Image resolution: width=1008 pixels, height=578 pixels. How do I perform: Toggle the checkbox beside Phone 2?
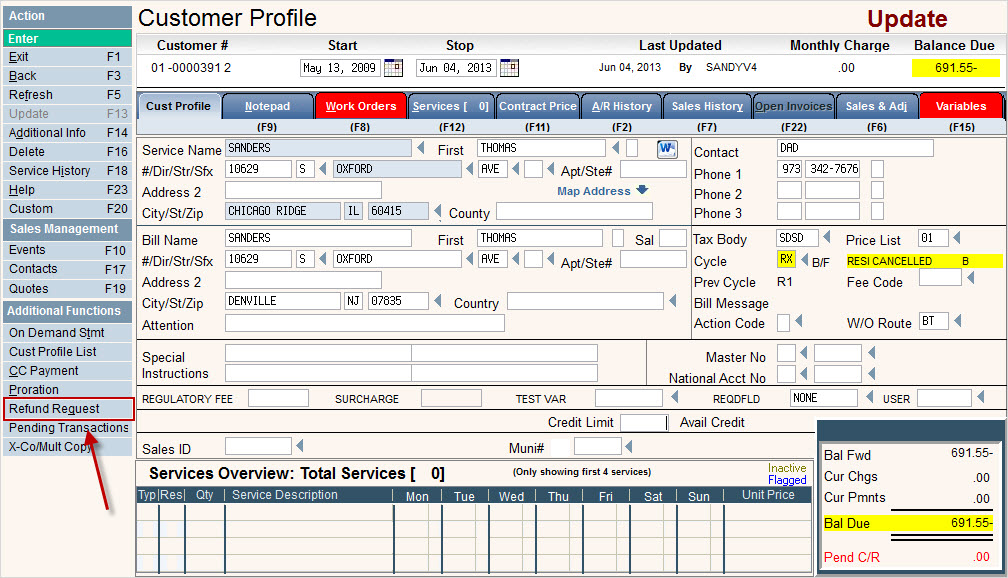click(x=877, y=190)
